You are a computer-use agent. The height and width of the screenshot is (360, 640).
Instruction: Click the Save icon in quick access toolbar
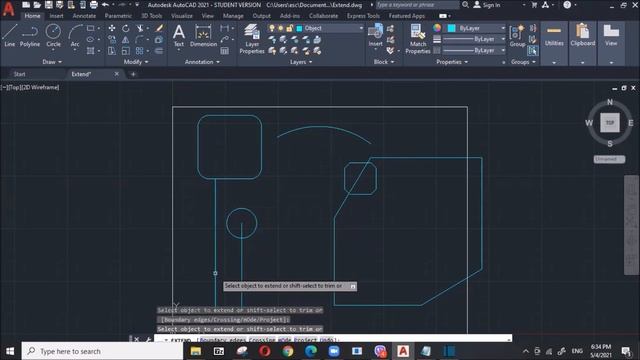pos(49,5)
